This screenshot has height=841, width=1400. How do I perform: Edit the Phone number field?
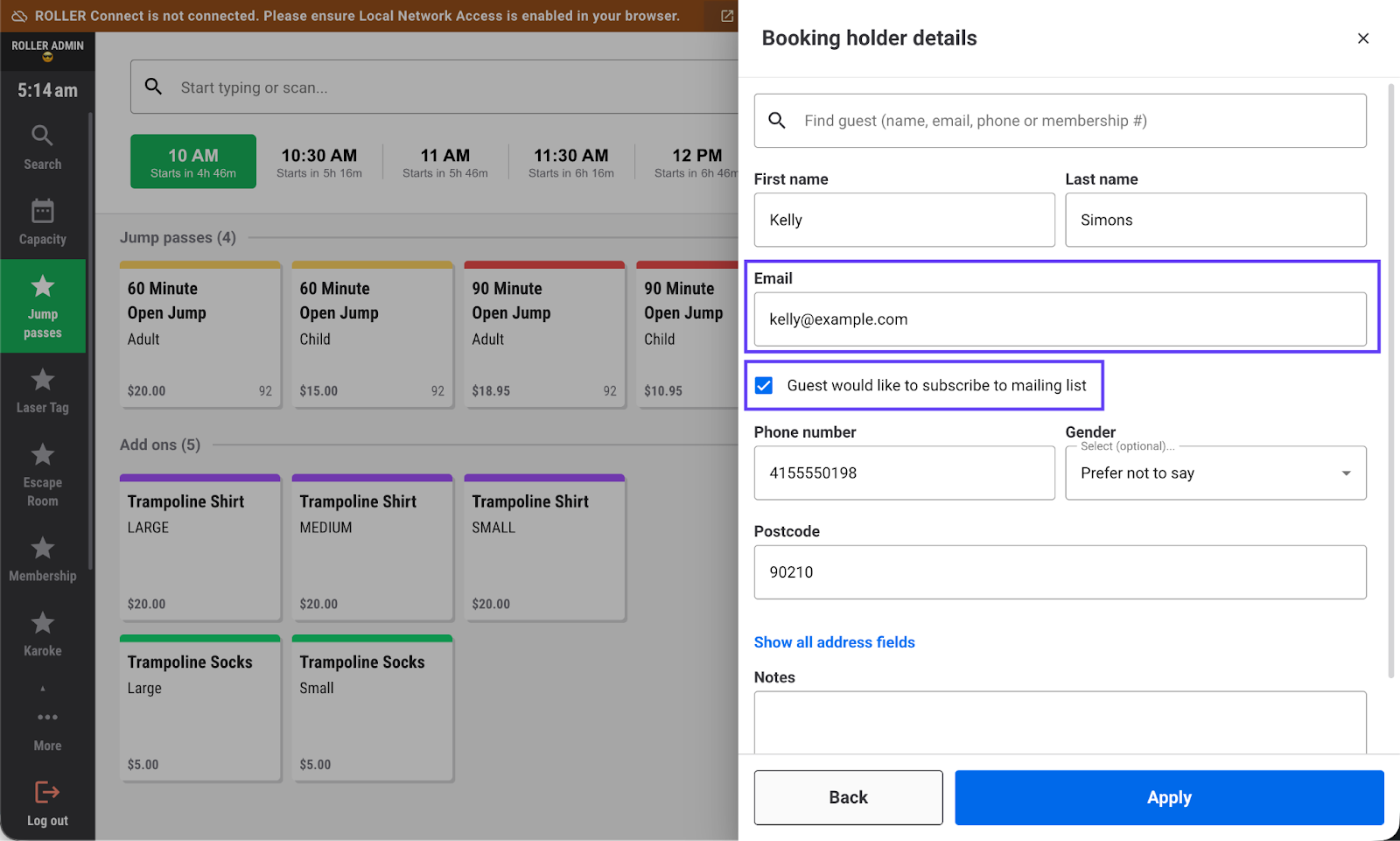pyautogui.click(x=905, y=473)
